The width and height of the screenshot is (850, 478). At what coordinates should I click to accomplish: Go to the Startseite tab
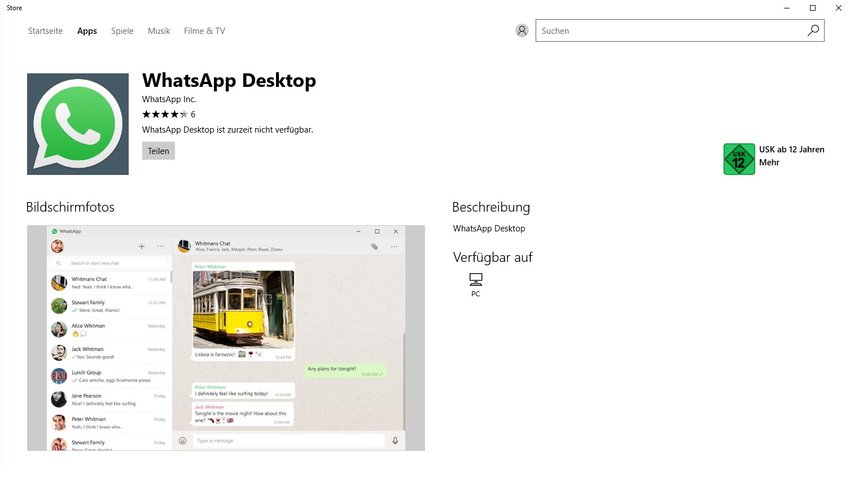(46, 31)
